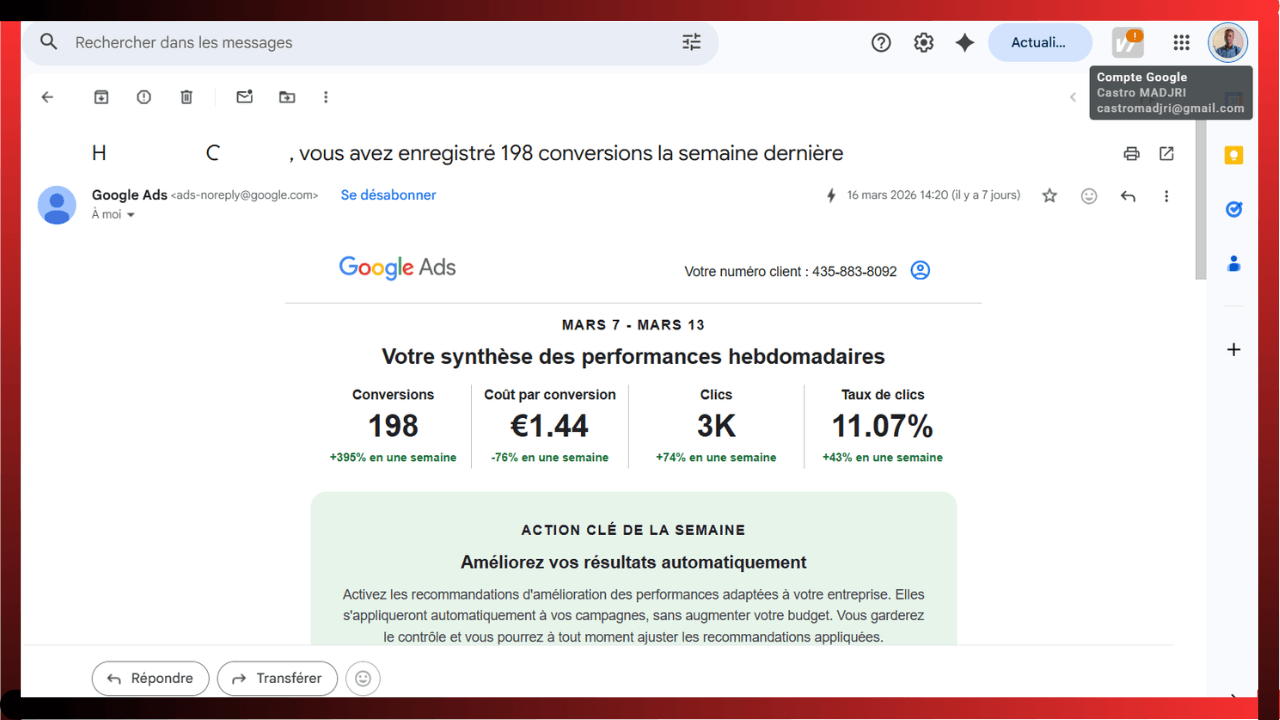The width and height of the screenshot is (1280, 720).
Task: Open the extension icon with orange badge
Action: point(1128,42)
